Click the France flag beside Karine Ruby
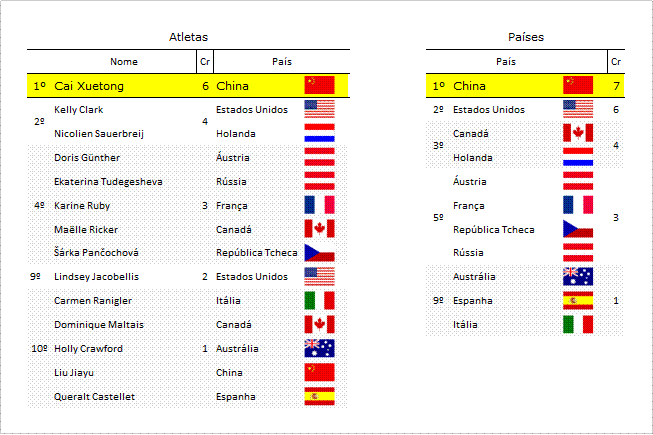Image resolution: width=653 pixels, height=435 pixels. click(319, 205)
